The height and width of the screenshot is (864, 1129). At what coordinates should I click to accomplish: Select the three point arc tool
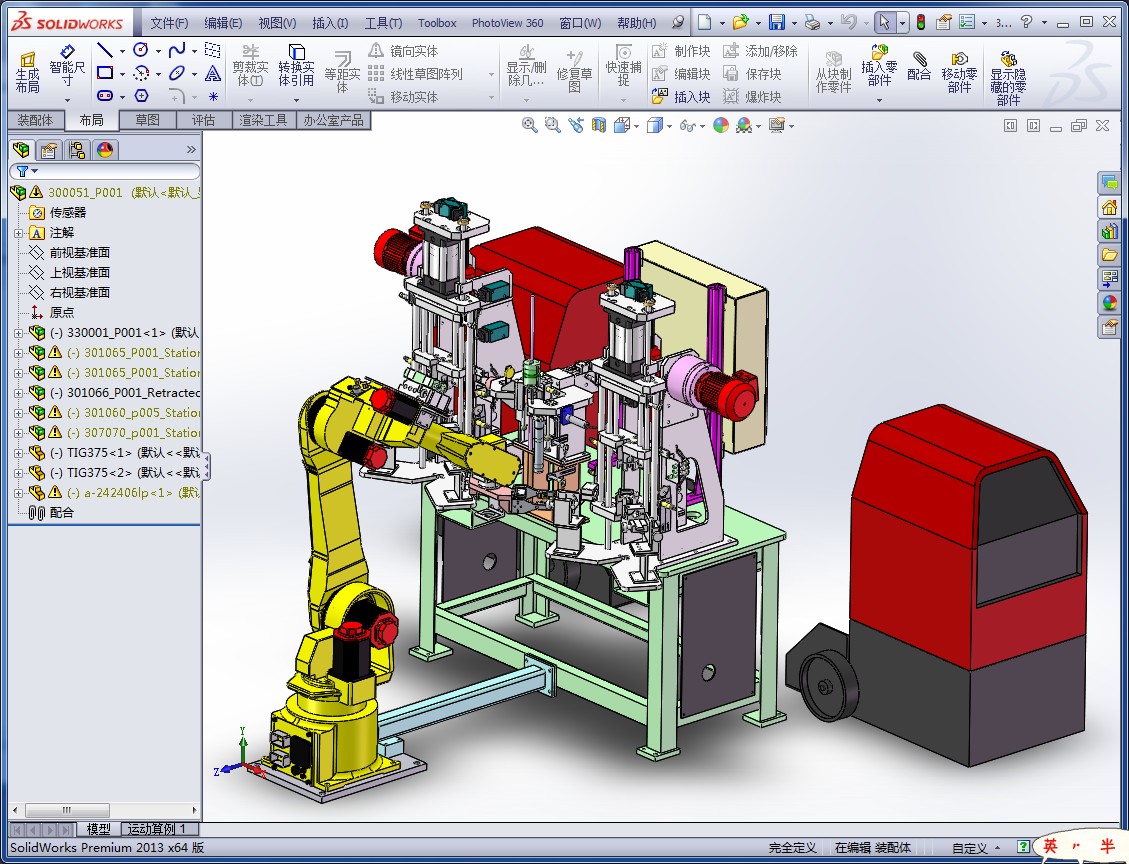pos(141,73)
